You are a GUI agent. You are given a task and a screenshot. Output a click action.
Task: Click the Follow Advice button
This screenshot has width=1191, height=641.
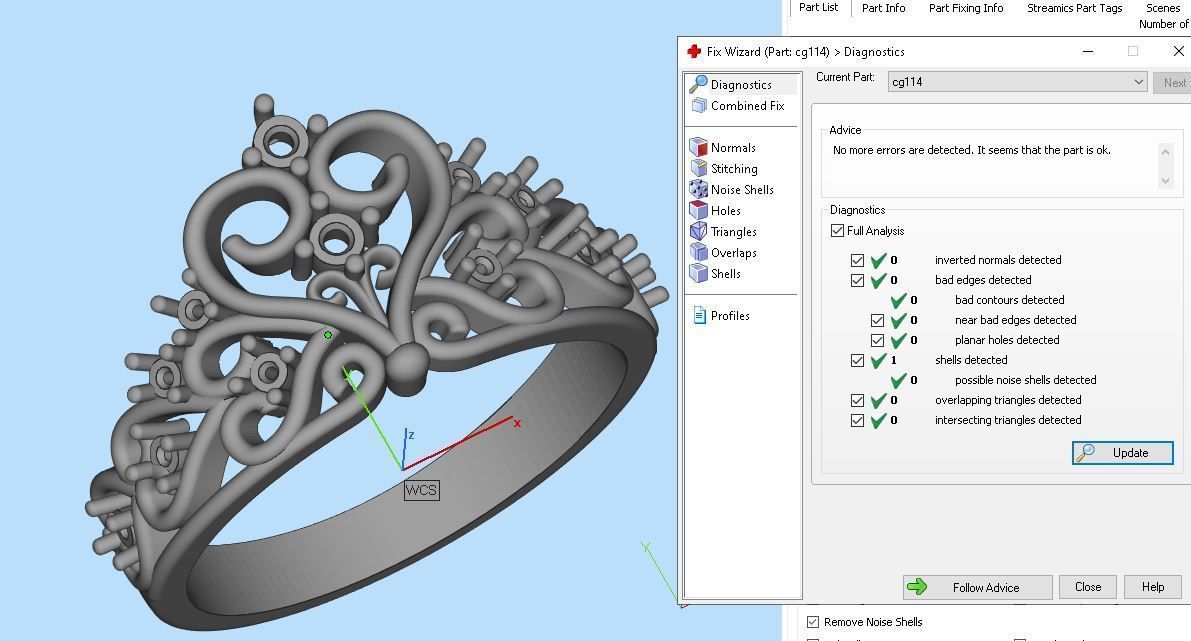978,587
